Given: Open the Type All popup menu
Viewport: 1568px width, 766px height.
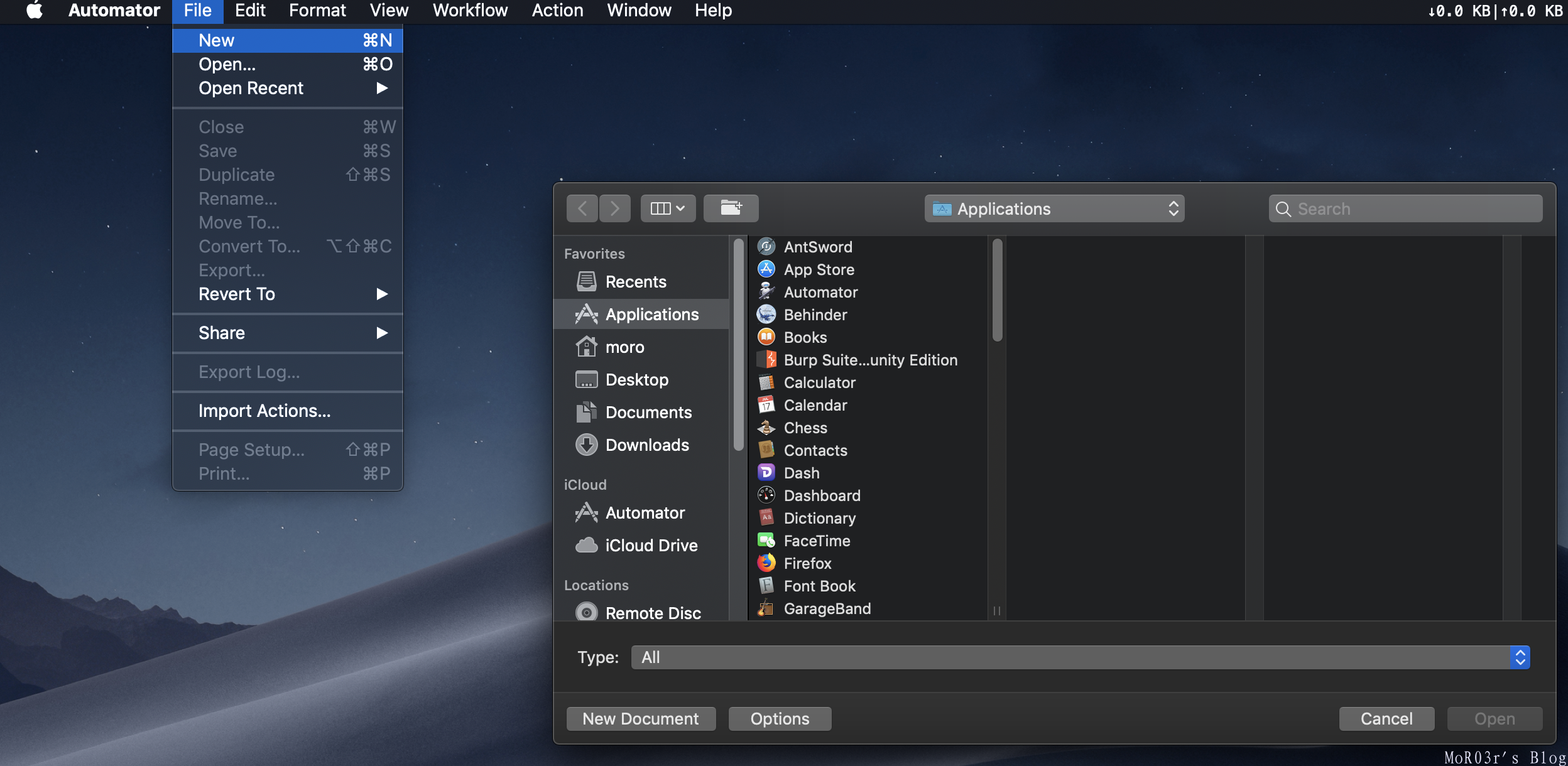Looking at the screenshot, I should [x=1081, y=657].
